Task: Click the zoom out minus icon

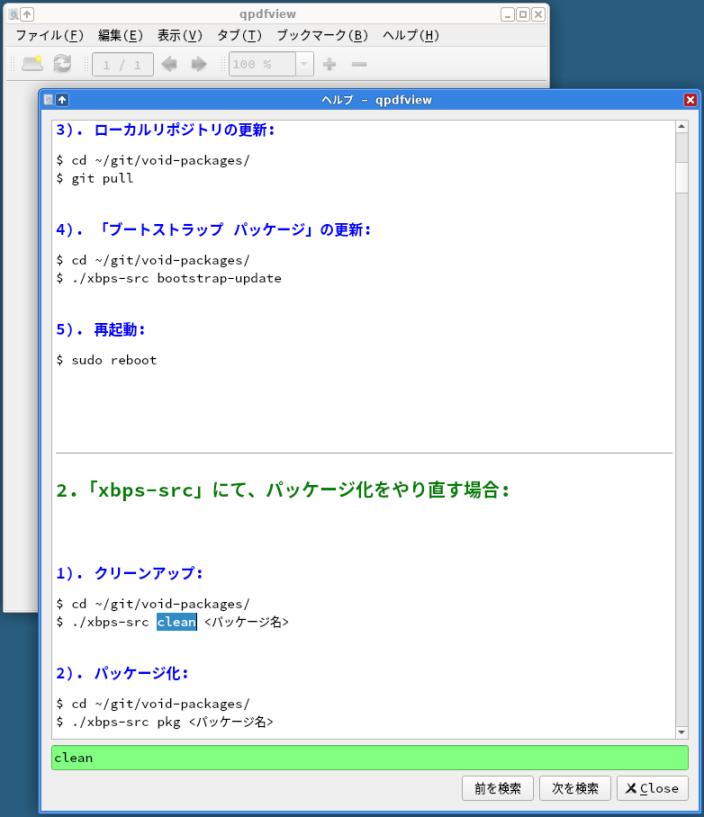Action: [x=359, y=64]
